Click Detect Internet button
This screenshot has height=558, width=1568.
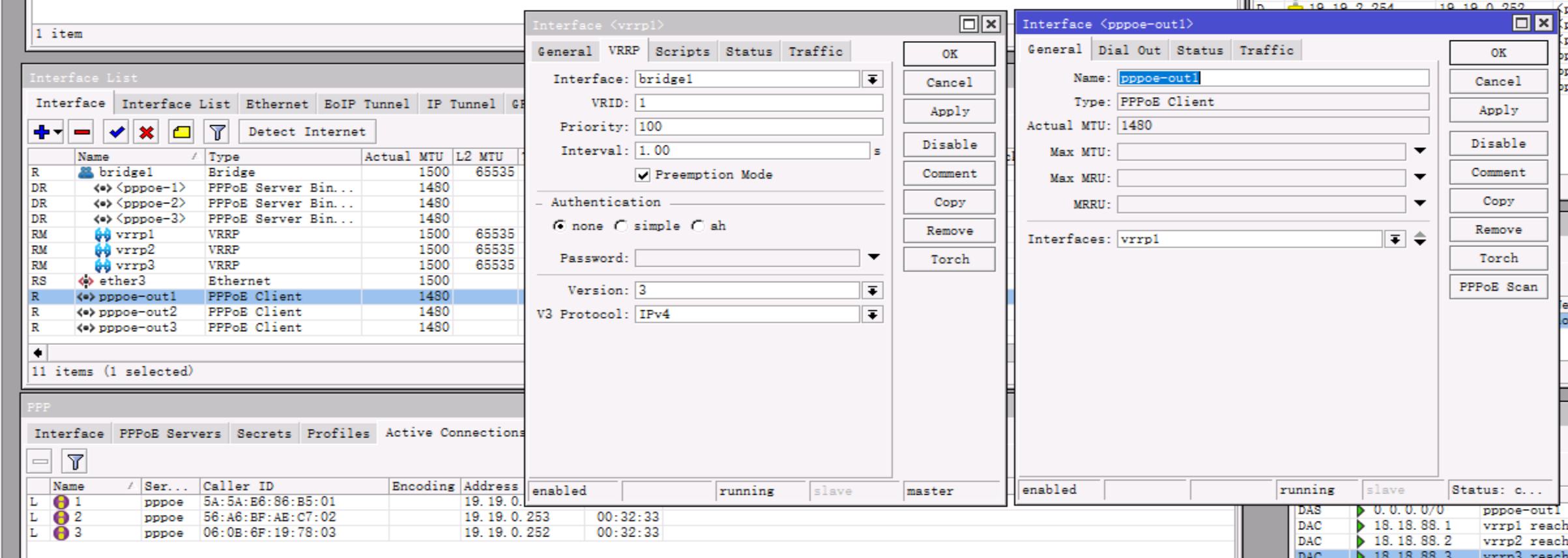[307, 132]
